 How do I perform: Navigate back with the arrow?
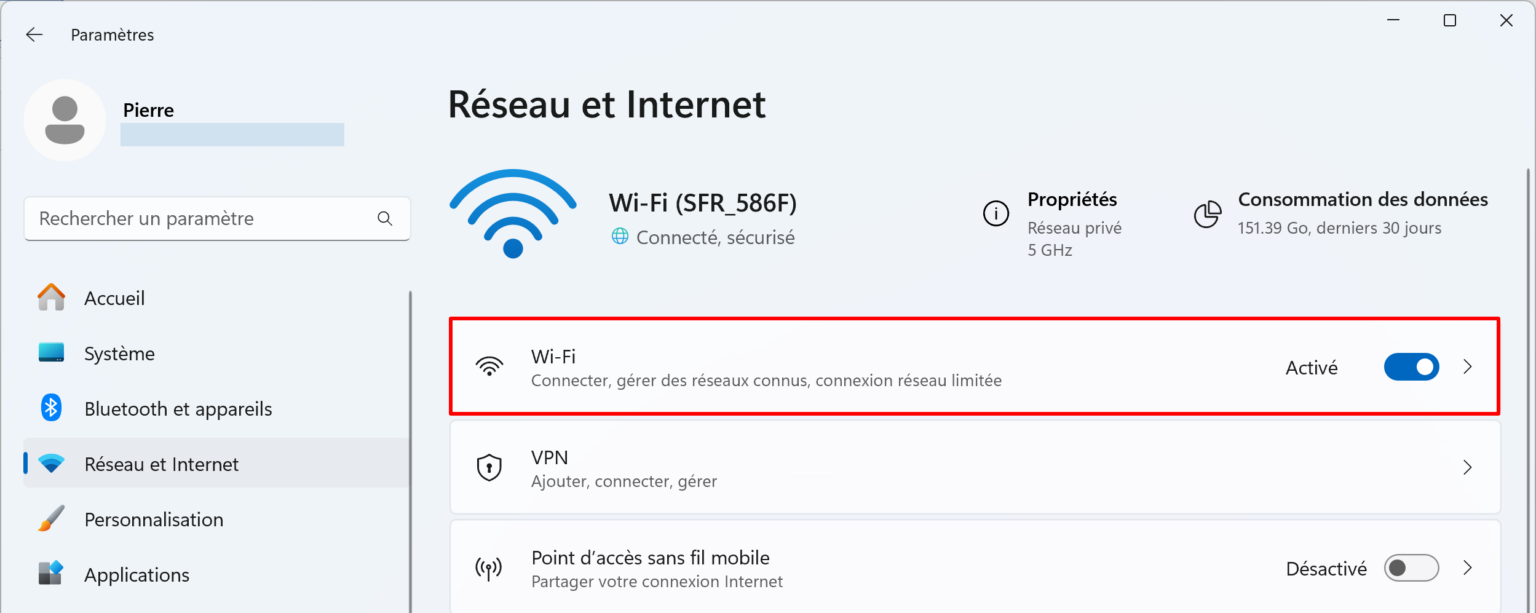coord(33,33)
